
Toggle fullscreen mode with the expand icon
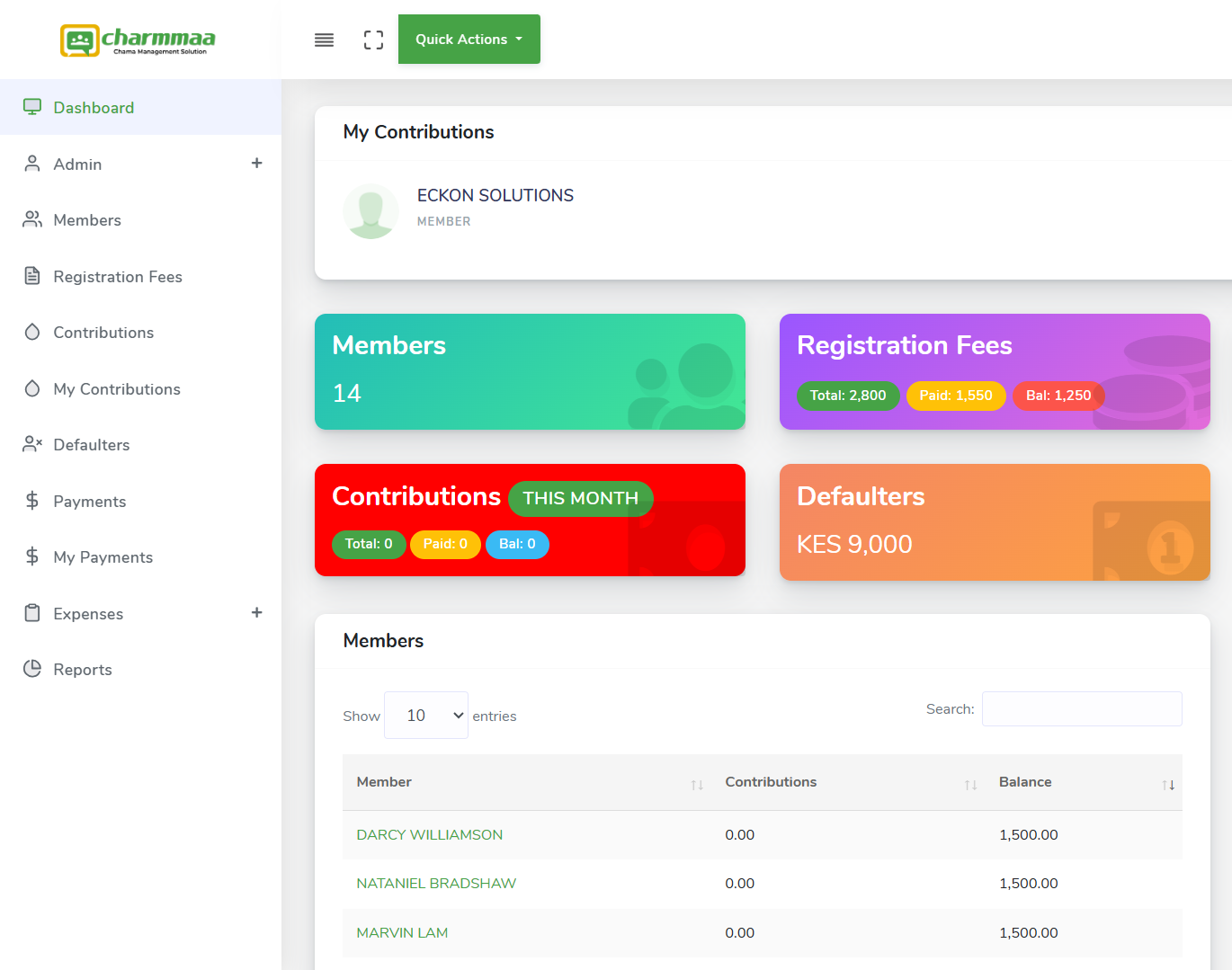pyautogui.click(x=373, y=40)
